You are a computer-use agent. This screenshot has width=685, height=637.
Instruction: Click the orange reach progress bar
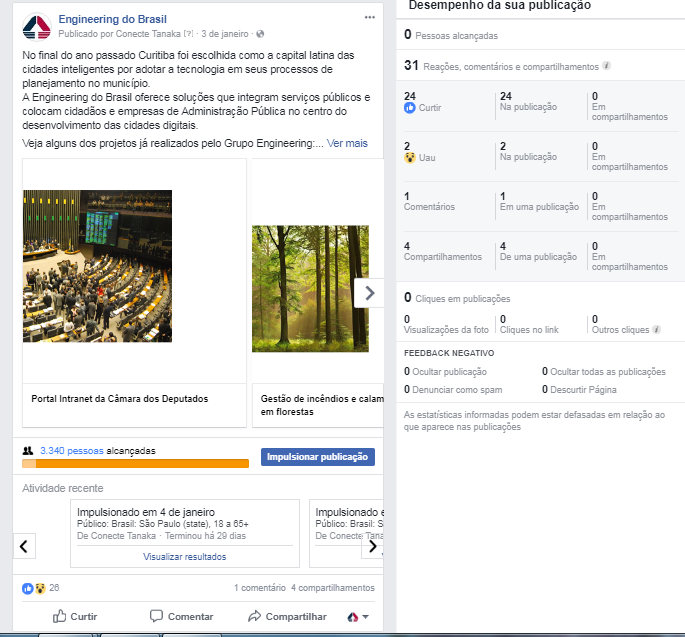(135, 464)
